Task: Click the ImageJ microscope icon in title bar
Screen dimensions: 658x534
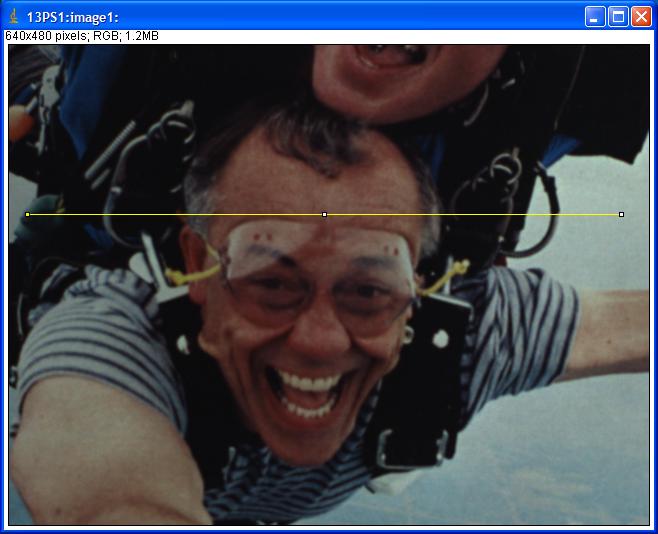Action: click(x=13, y=16)
